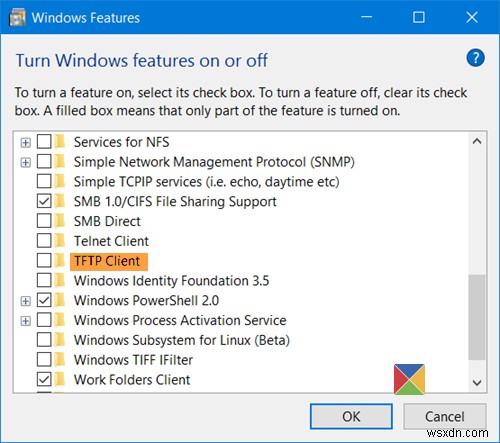Expand the Services for NFS node
The image size is (500, 443).
pos(25,143)
